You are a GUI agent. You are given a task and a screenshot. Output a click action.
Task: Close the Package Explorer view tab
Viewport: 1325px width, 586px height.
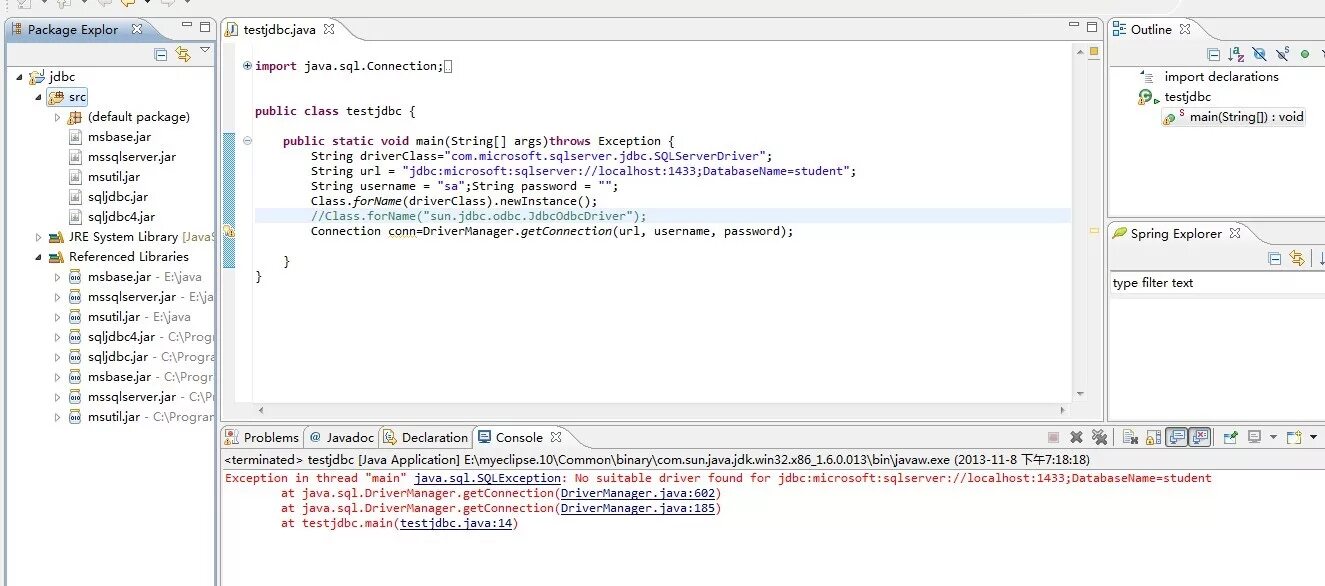pyautogui.click(x=137, y=30)
